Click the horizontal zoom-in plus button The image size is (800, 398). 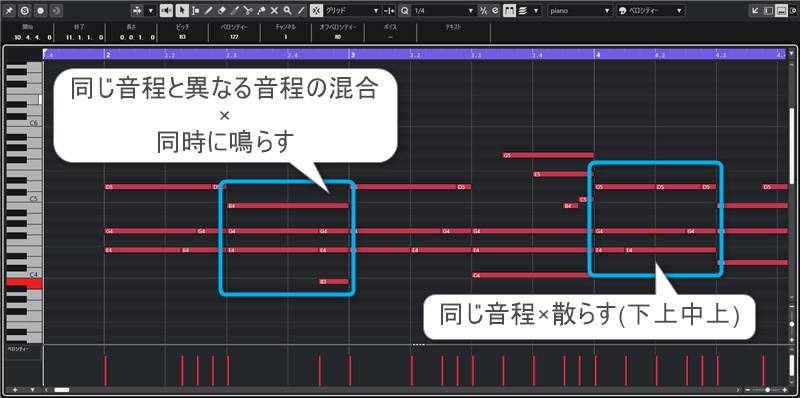pos(786,390)
